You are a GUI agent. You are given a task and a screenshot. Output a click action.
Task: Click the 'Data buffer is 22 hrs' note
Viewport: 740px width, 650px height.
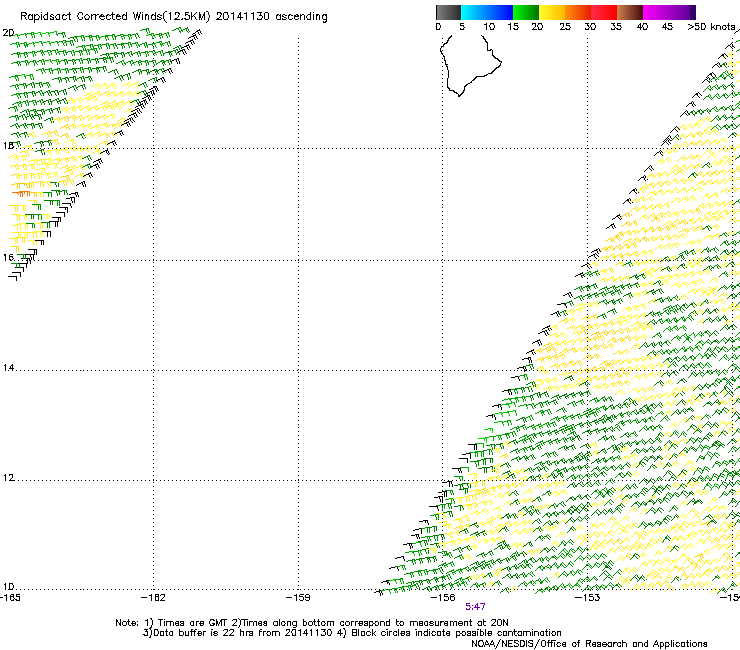pos(352,633)
